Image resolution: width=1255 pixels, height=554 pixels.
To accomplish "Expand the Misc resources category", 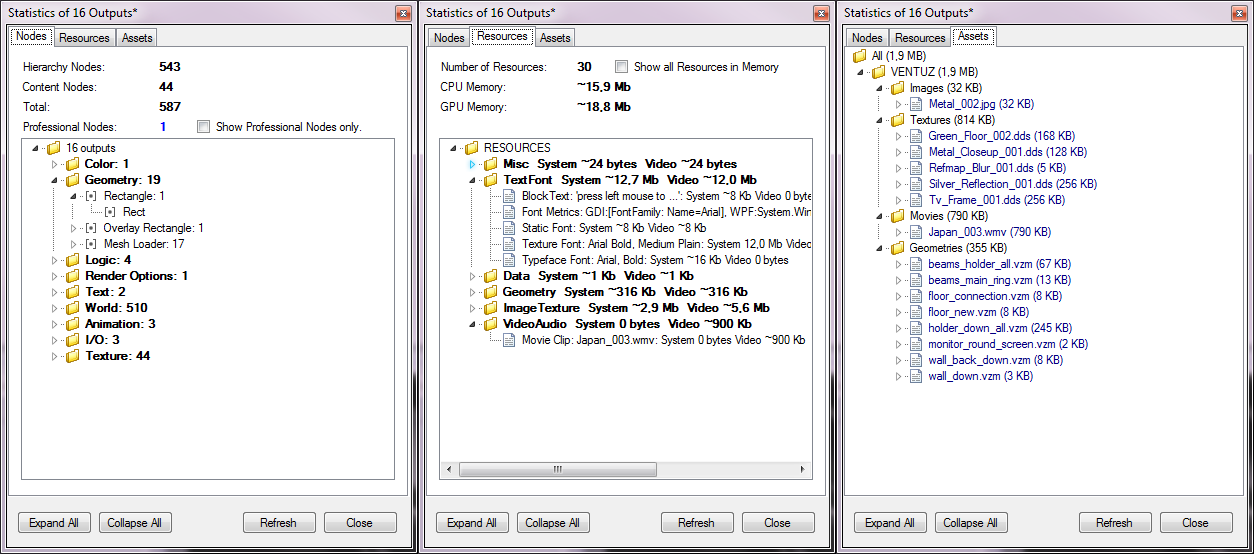I will pos(473,164).
